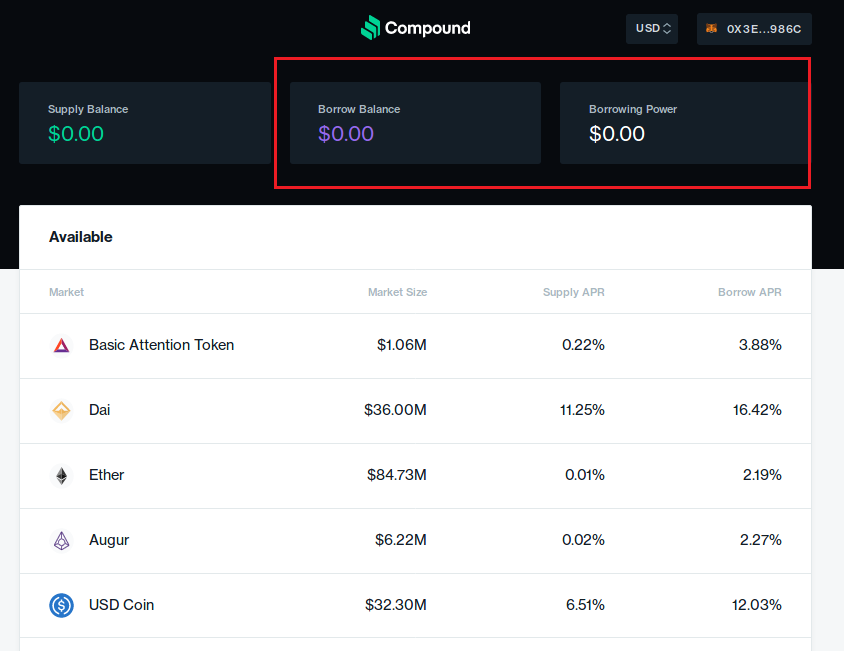Click the Supply Balance card
Image resolution: width=844 pixels, height=656 pixels.
145,123
